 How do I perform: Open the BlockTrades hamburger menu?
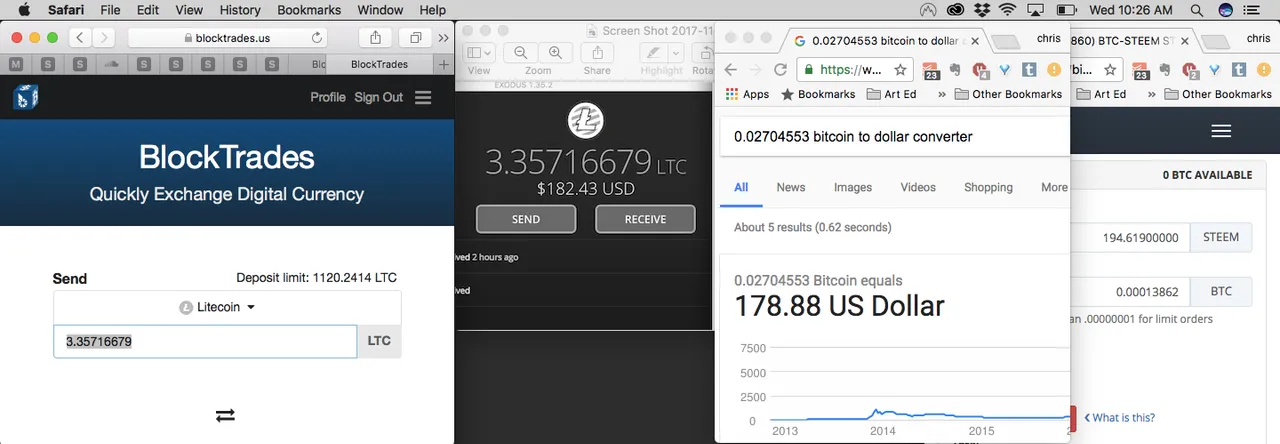click(x=423, y=97)
